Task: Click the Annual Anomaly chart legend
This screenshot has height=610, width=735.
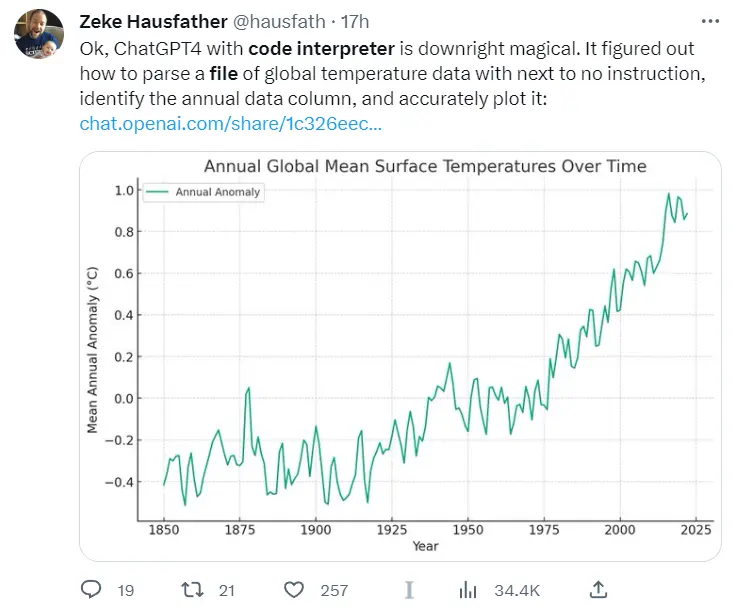Action: pyautogui.click(x=203, y=193)
